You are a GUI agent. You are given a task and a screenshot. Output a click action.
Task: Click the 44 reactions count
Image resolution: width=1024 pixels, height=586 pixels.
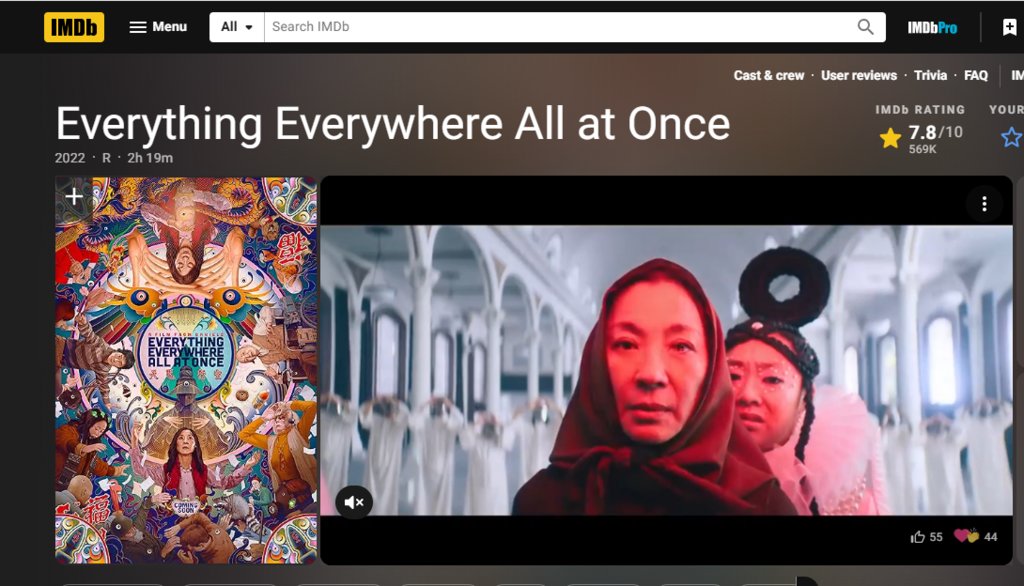991,537
